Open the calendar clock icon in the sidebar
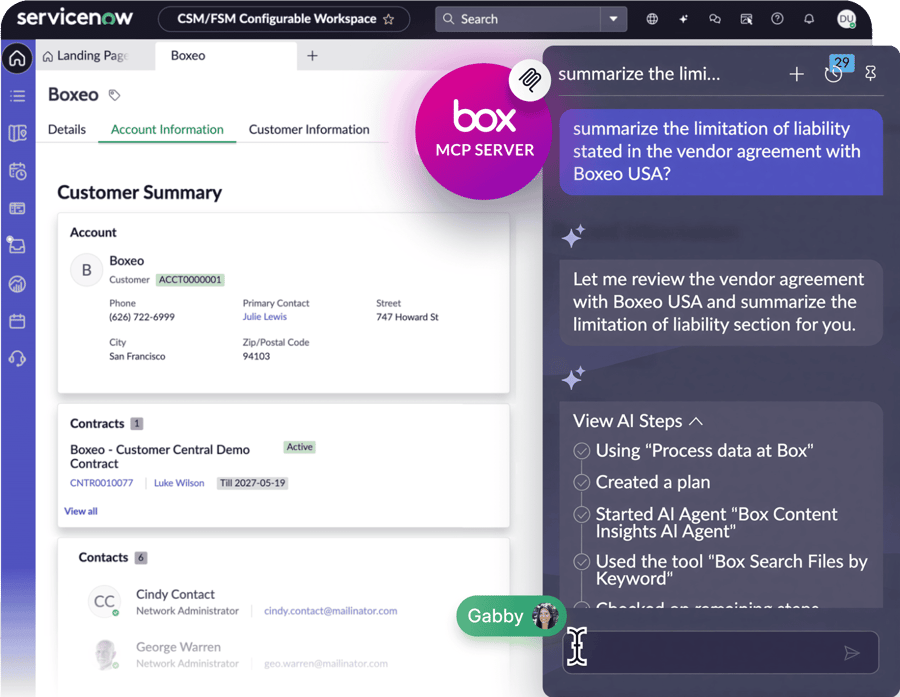The height and width of the screenshot is (697, 900). [x=17, y=171]
